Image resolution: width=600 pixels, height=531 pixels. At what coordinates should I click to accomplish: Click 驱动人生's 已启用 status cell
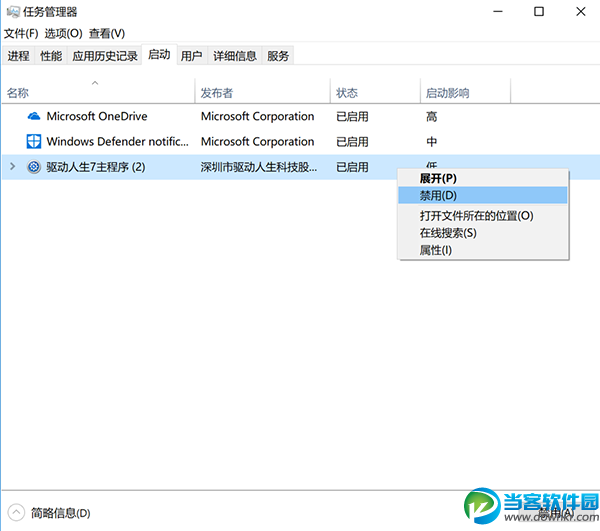pyautogui.click(x=352, y=167)
